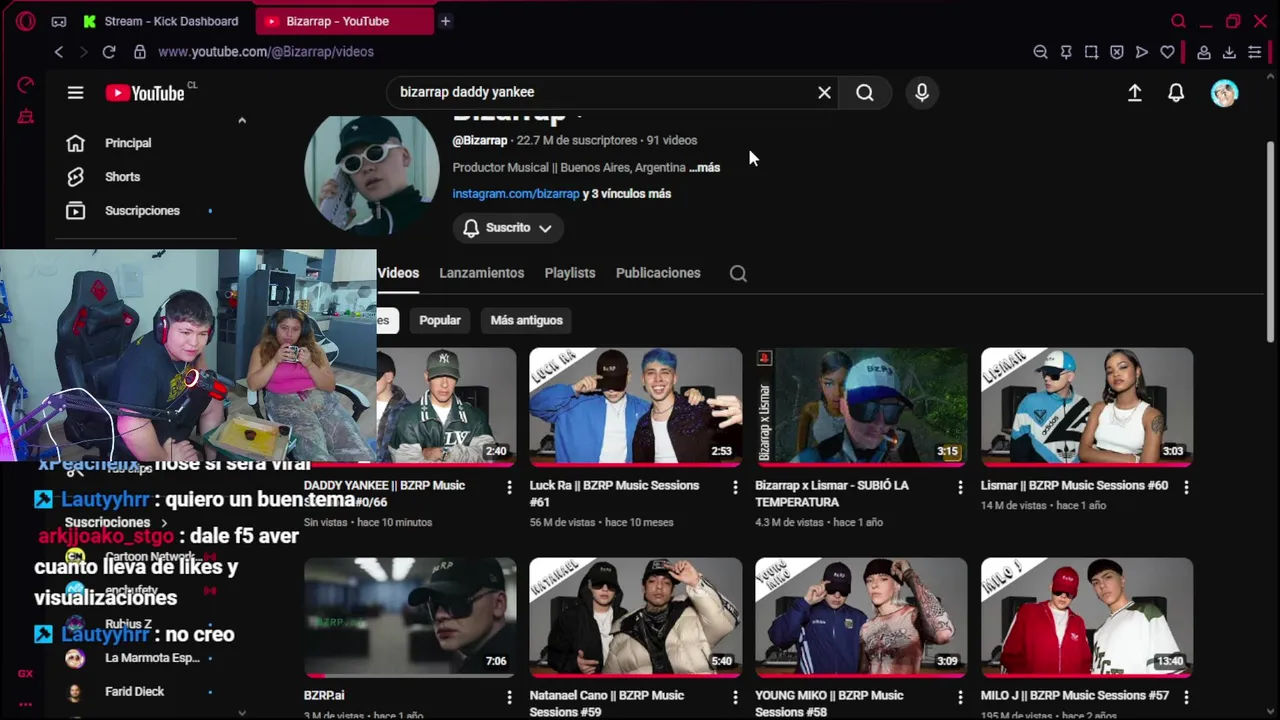Select the Bizarrap - YouTube browser tab

pyautogui.click(x=344, y=21)
